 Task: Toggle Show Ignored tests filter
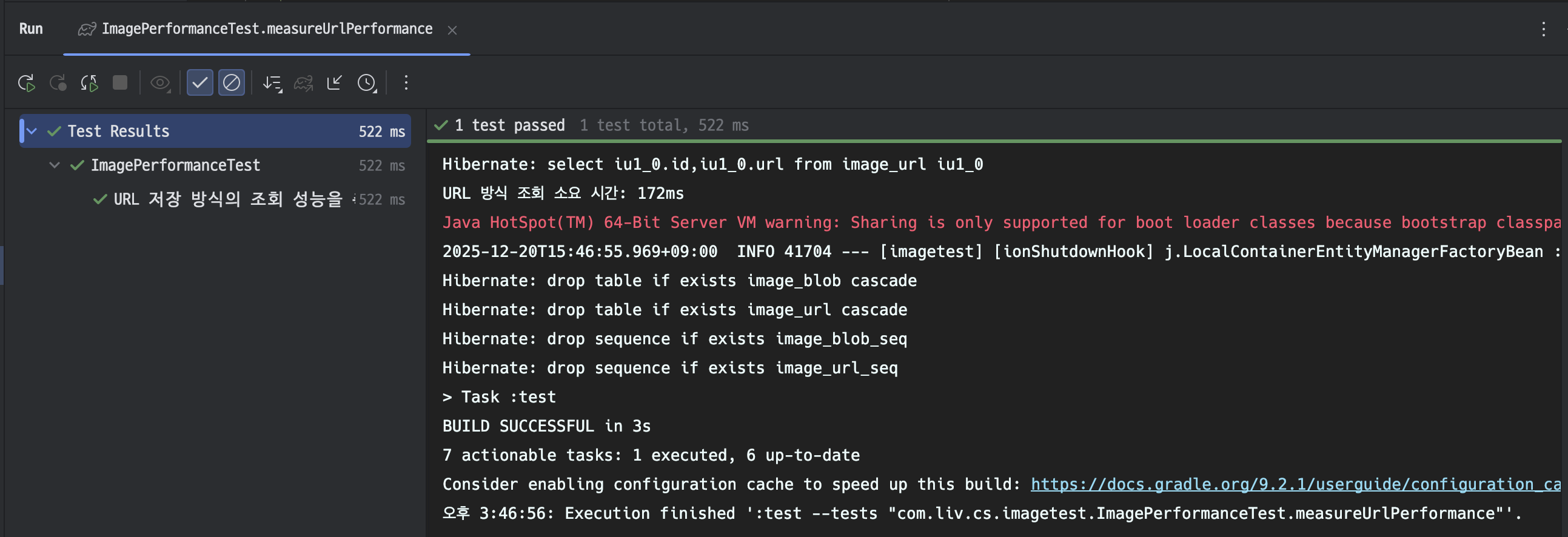[x=231, y=82]
